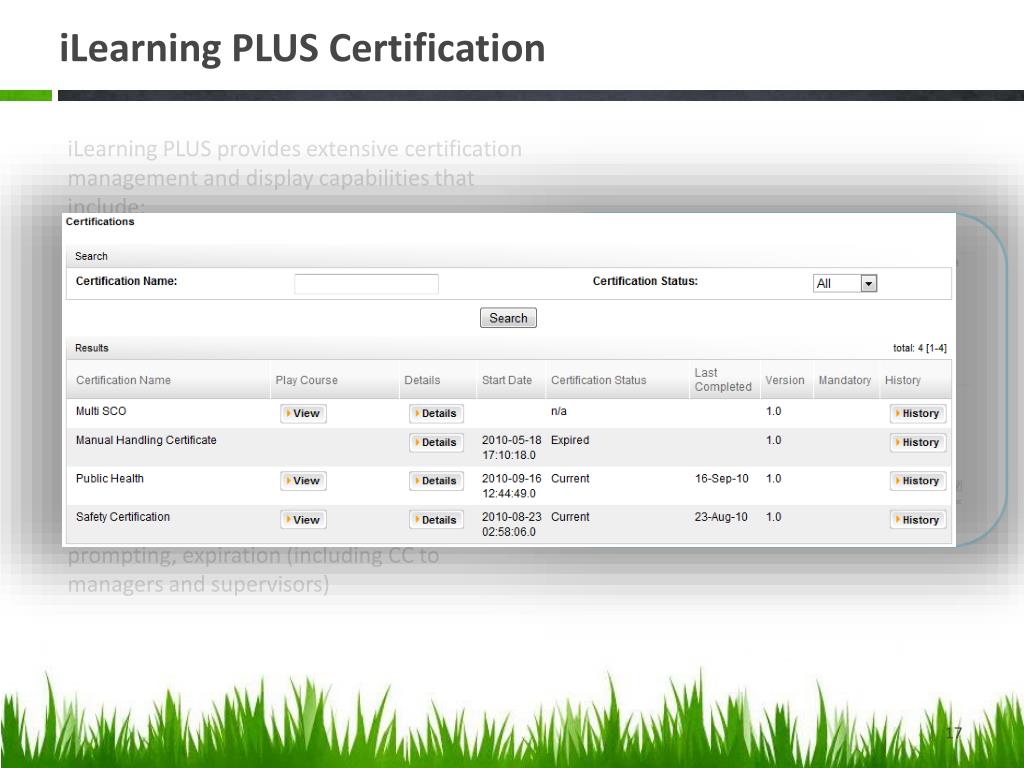Screen dimensions: 1024x768
Task: Click the Start Date column header
Action: coord(507,380)
